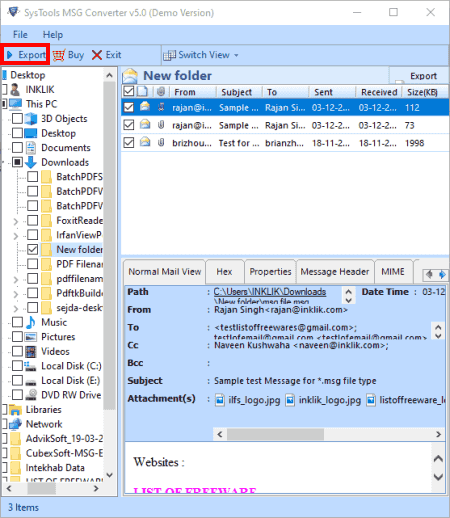Check the Pictures folder checkbox
This screenshot has height=518, width=450.
[x=17, y=337]
